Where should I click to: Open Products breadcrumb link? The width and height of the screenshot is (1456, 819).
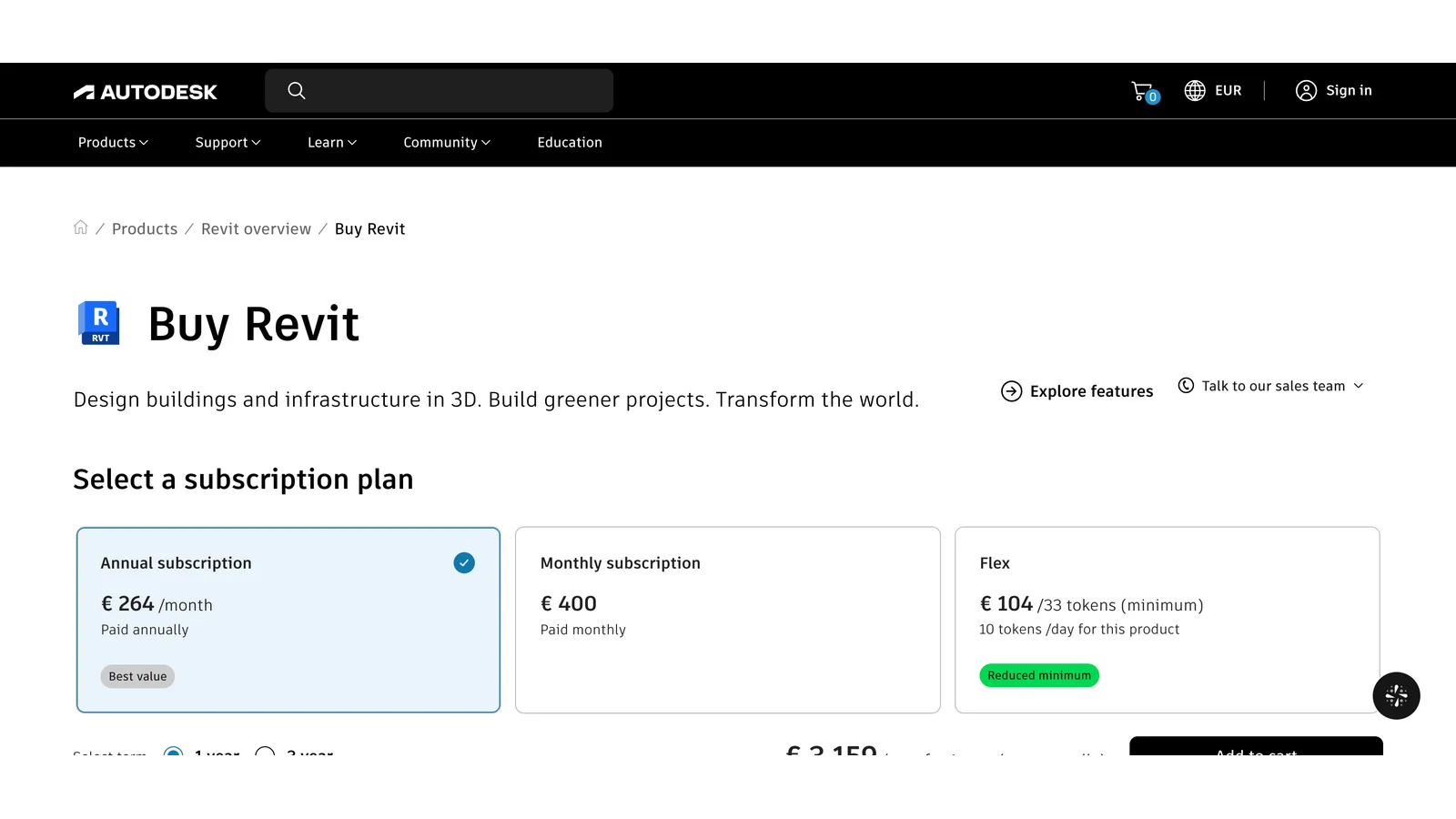tap(145, 228)
